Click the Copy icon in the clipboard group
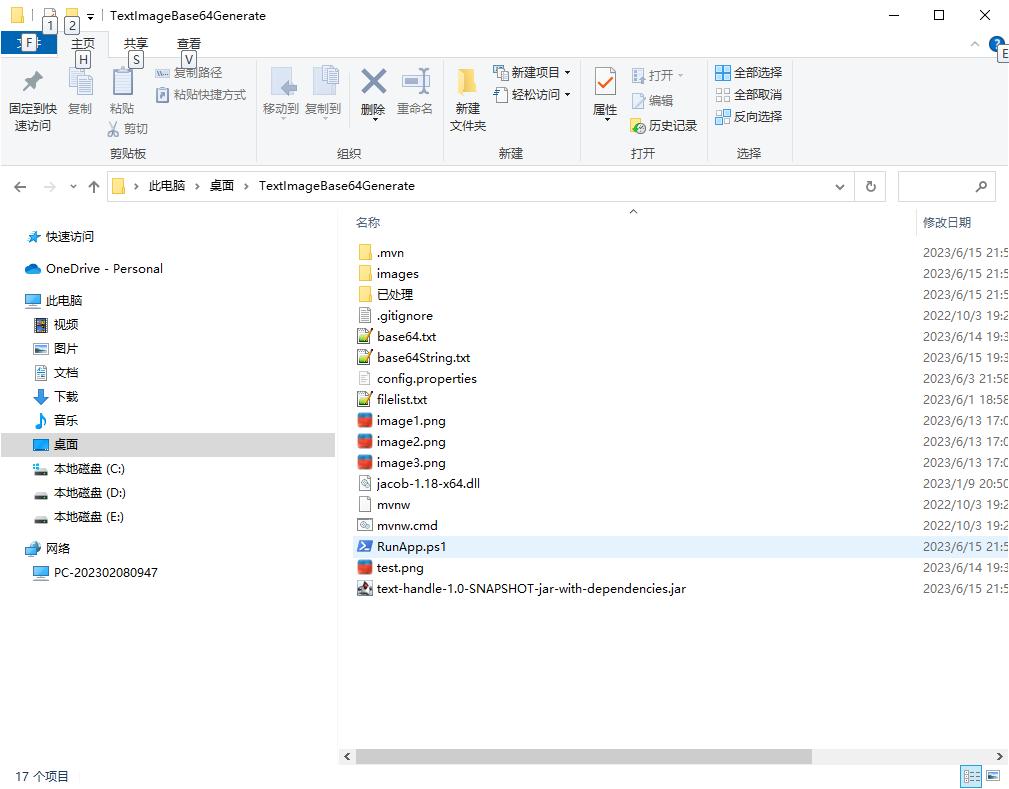Viewport: 1009px width, 789px height. [x=80, y=82]
